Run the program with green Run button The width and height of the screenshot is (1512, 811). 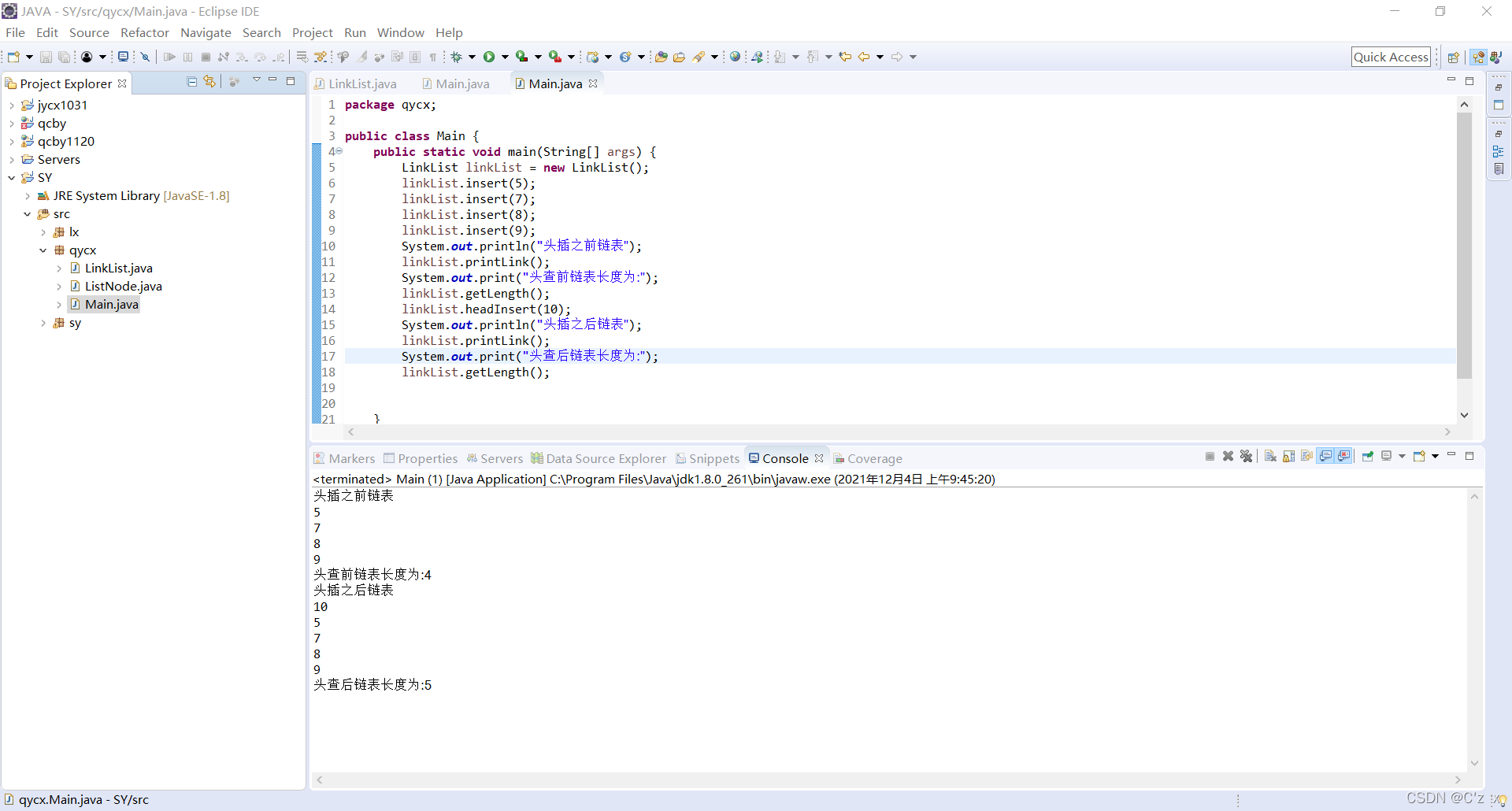(489, 57)
